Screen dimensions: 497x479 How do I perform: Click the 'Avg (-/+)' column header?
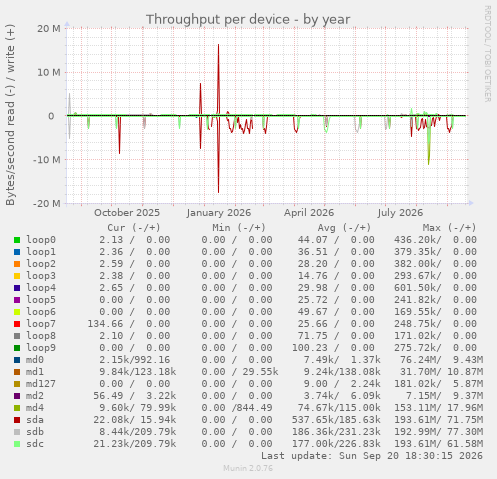pyautogui.click(x=344, y=228)
